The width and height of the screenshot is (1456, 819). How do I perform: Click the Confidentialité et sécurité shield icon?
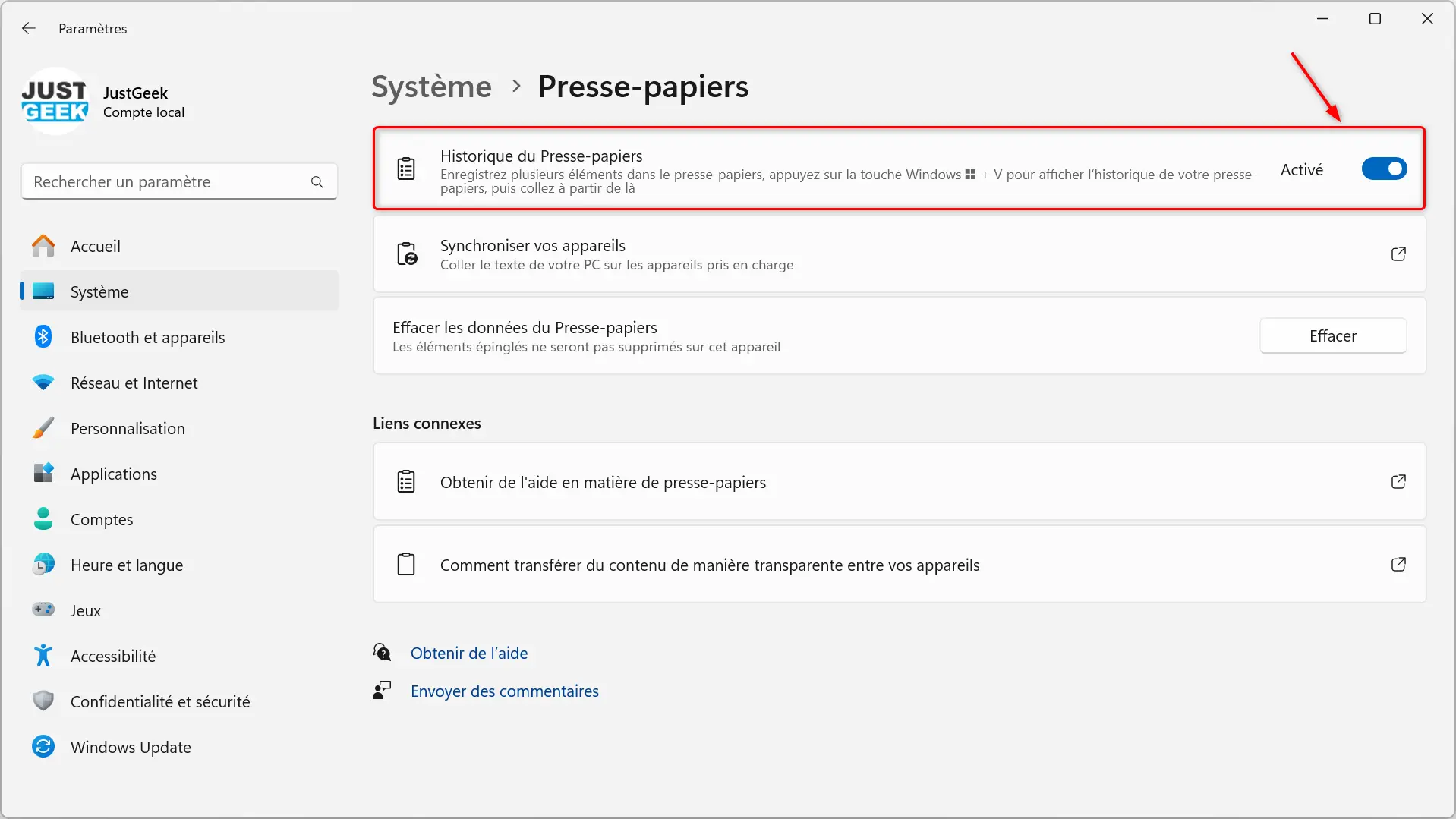coord(43,701)
